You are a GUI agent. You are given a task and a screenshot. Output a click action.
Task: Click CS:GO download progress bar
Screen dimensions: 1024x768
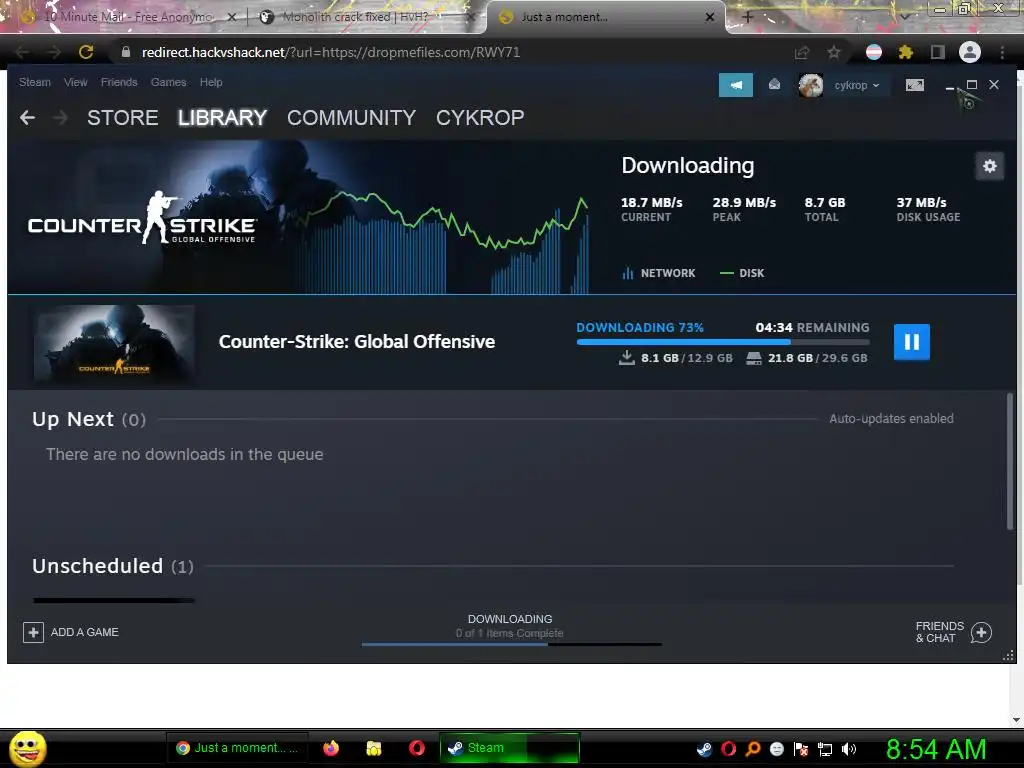(723, 342)
